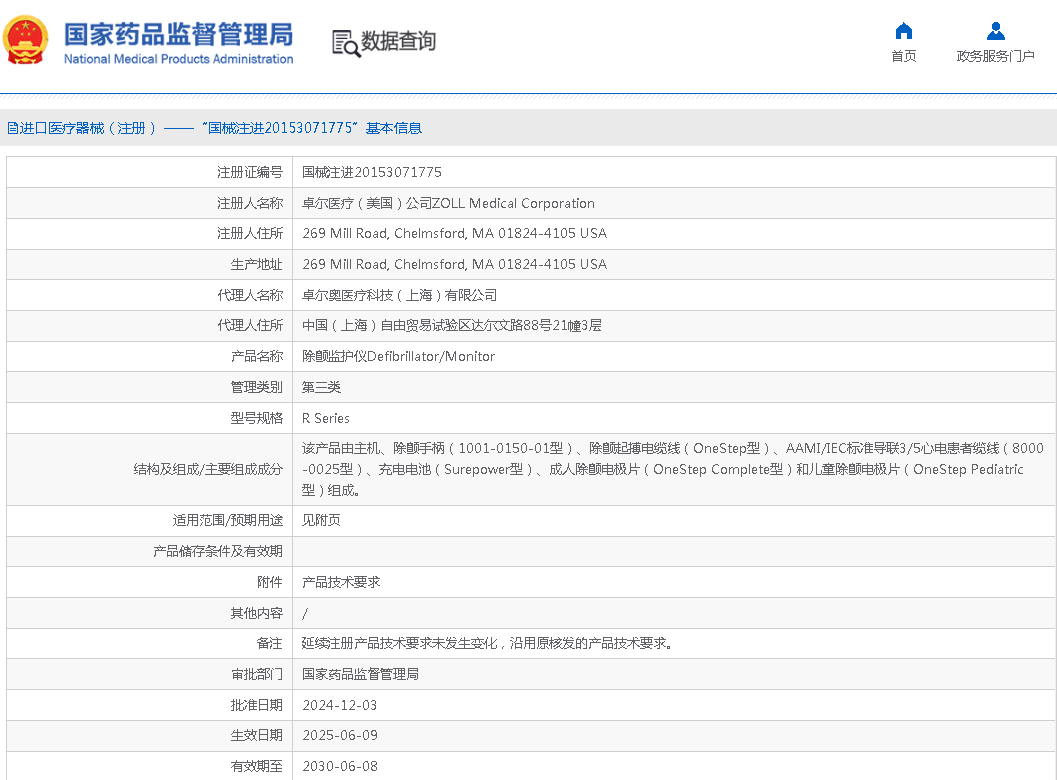The width and height of the screenshot is (1057, 780).
Task: Click the 数据查询 search document icon
Action: [x=346, y=43]
